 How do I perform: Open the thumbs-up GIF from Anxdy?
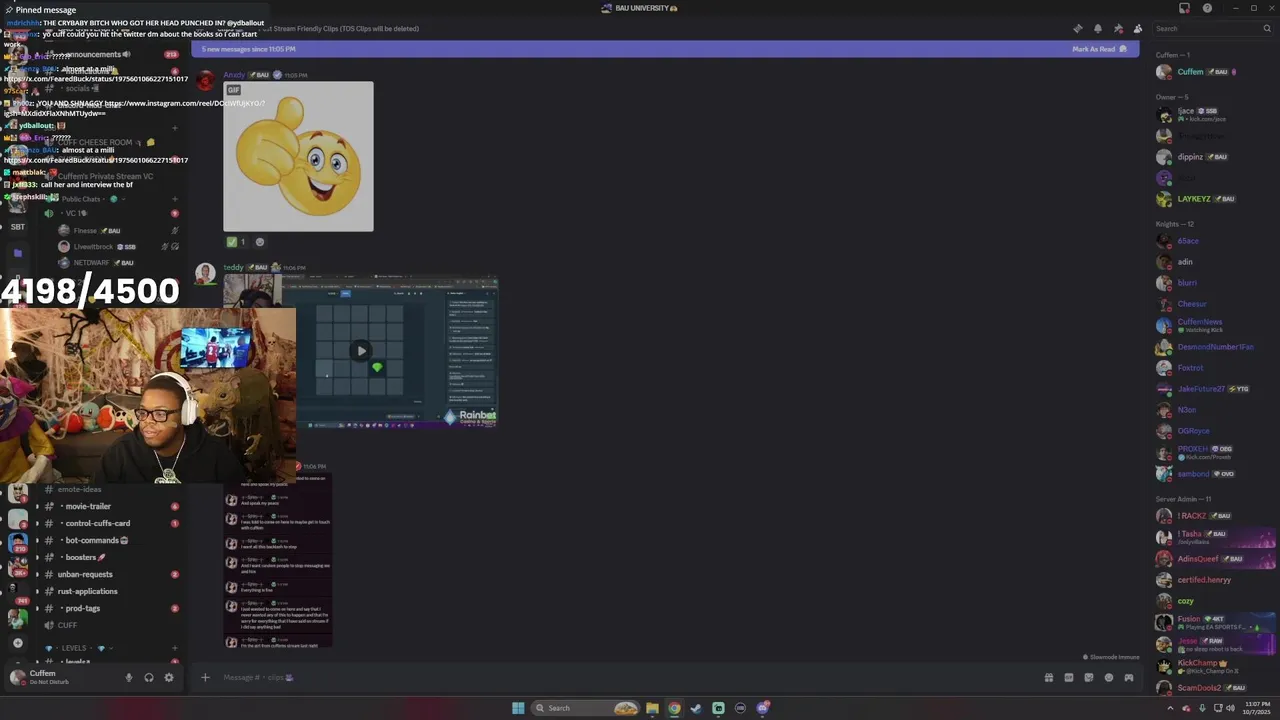click(298, 156)
